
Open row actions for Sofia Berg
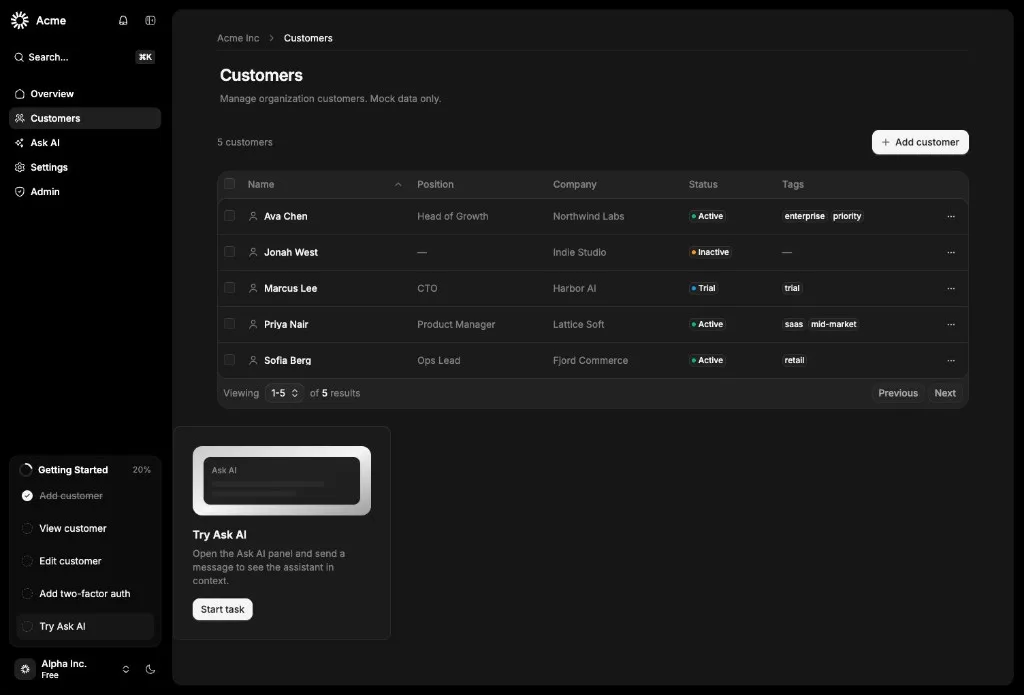951,361
